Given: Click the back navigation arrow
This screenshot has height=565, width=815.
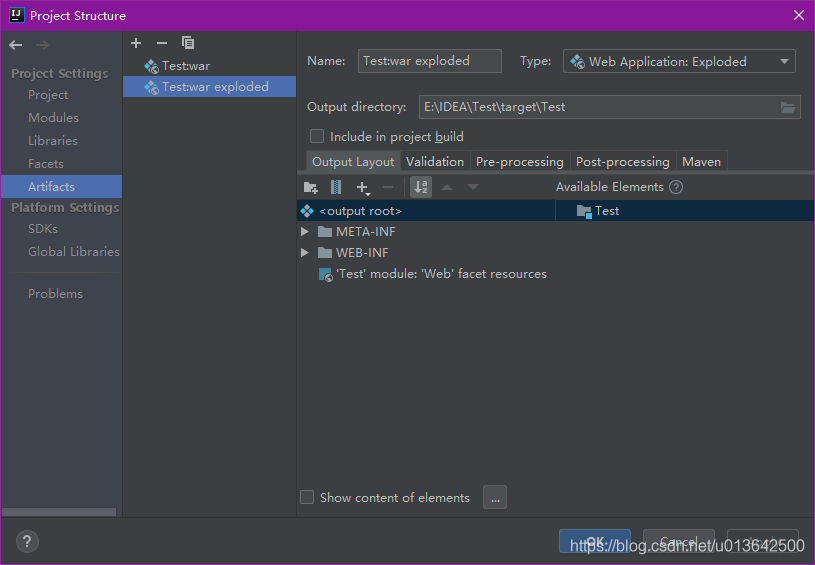Looking at the screenshot, I should [x=16, y=45].
